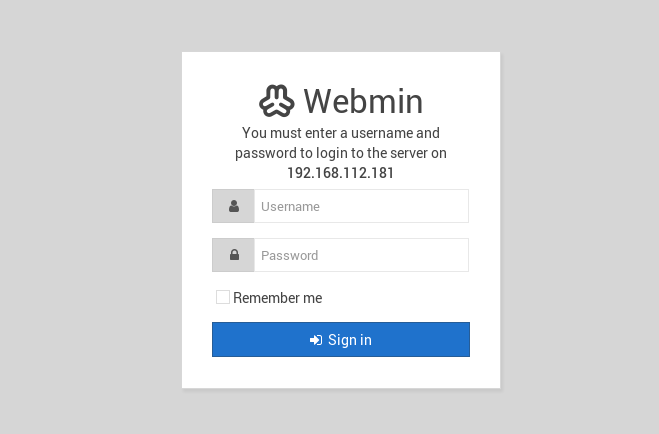Click the "password to login to the server on" line
The width and height of the screenshot is (659, 434).
tap(341, 153)
